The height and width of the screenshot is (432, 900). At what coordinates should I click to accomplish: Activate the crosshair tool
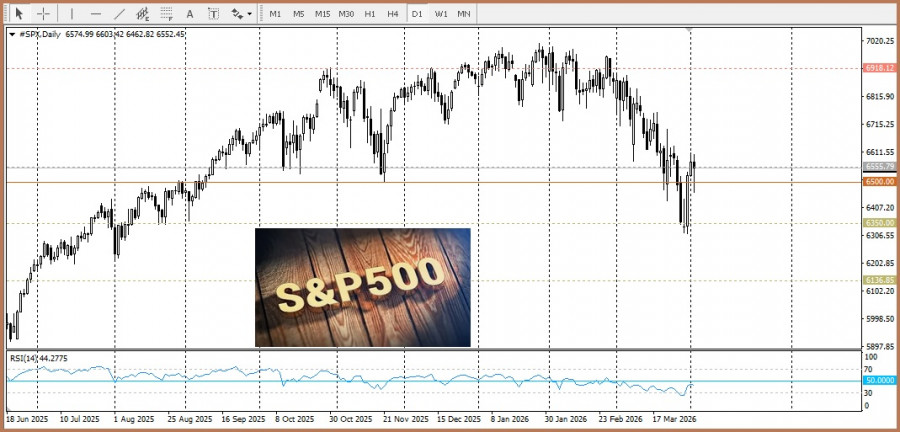[x=43, y=13]
